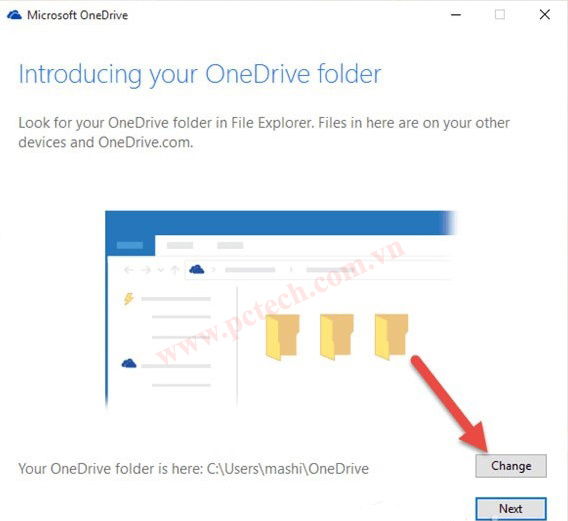
Task: Expand the small chevron beside navigation arrows
Action: (161, 270)
